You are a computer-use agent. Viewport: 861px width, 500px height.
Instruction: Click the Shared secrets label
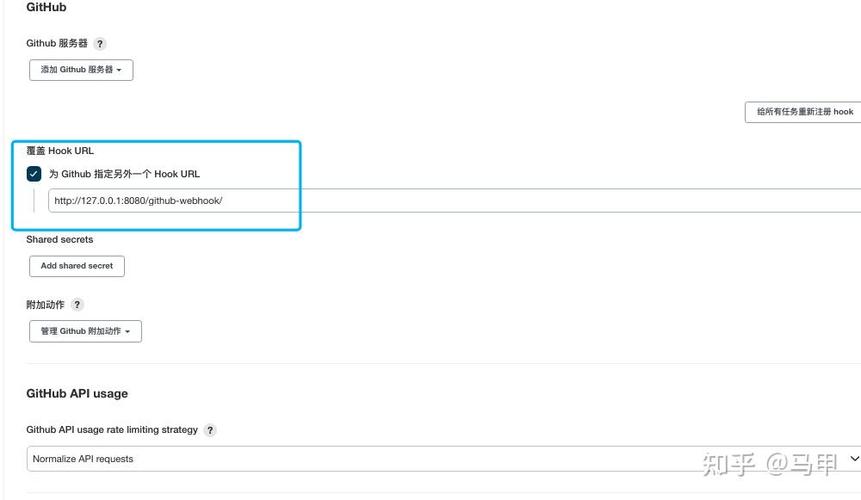[x=60, y=240]
